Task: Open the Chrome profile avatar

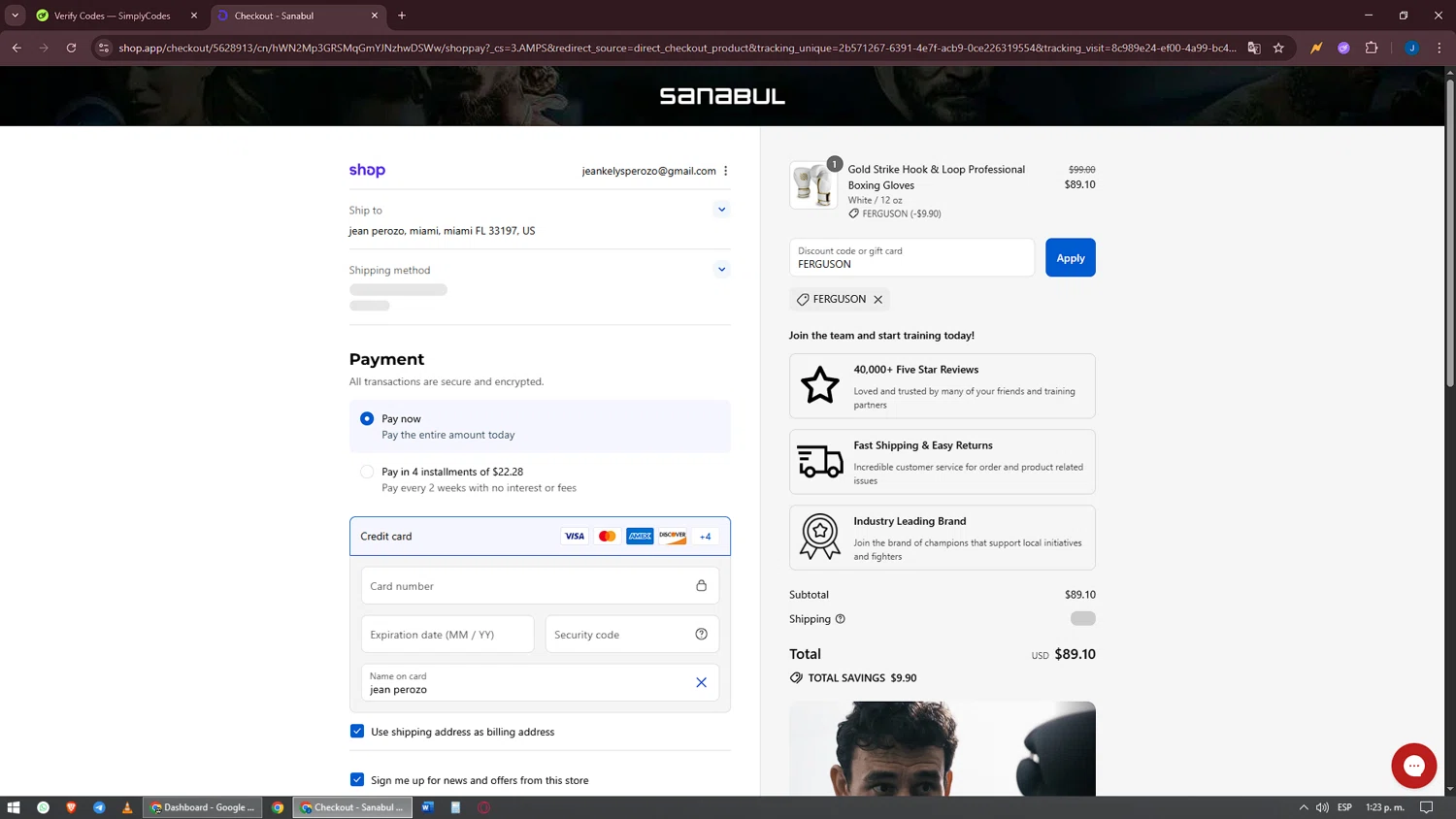Action: tap(1411, 48)
